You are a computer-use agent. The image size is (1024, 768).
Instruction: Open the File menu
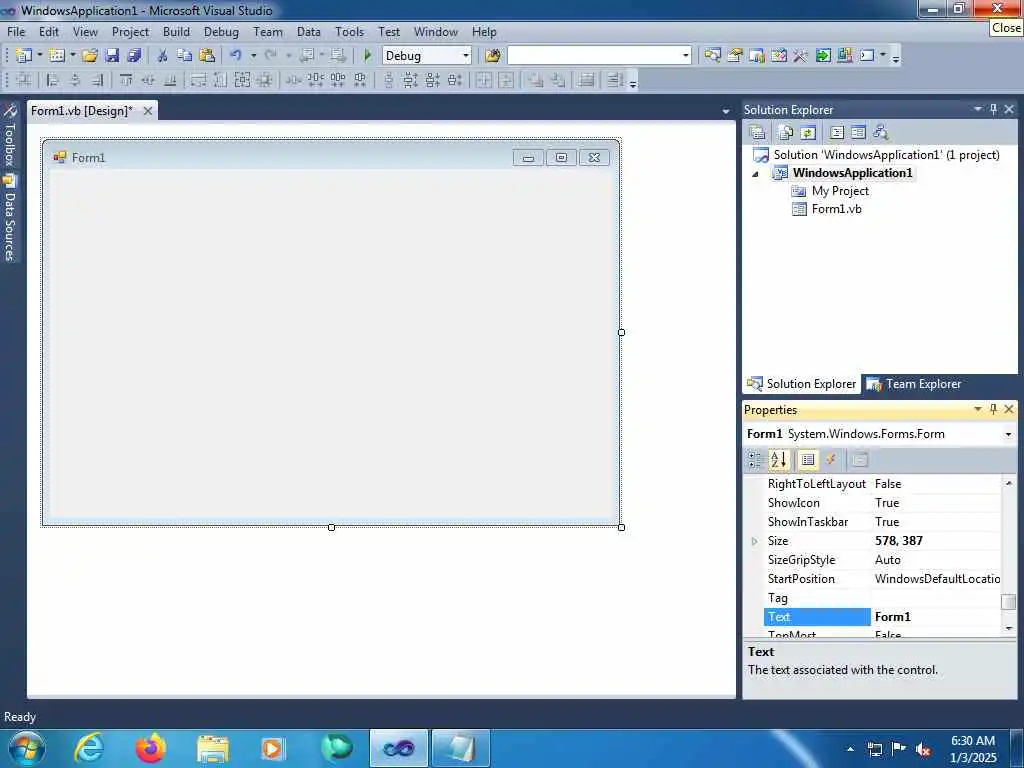[x=16, y=31]
